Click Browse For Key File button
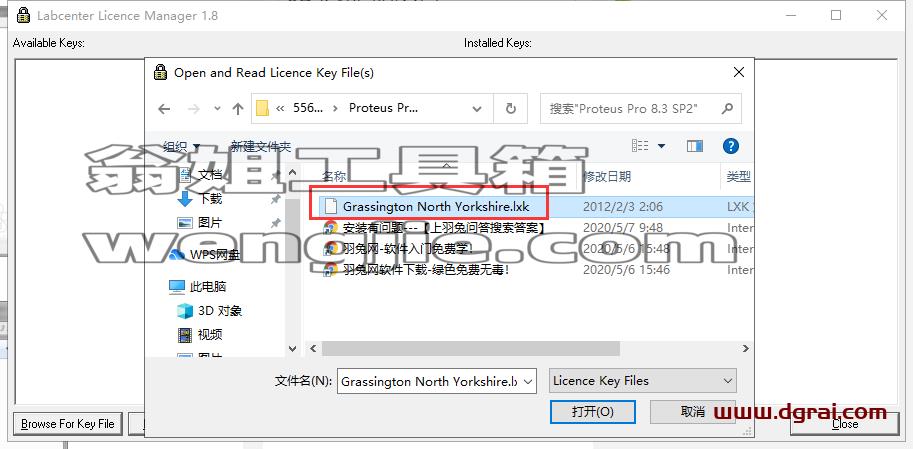Viewport: 913px width, 449px height. coord(68,424)
